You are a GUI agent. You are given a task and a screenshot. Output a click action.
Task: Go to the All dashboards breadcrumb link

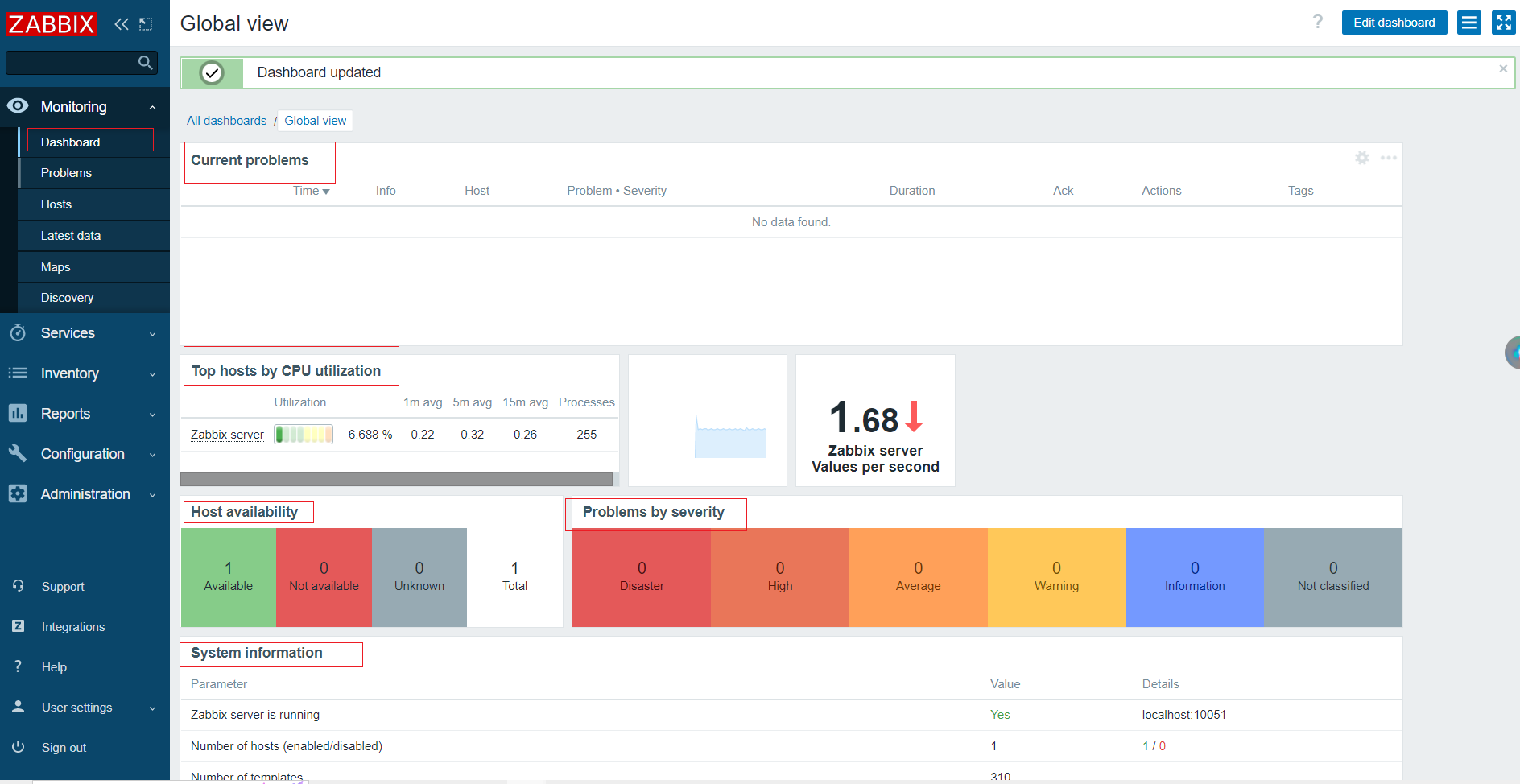pos(226,121)
